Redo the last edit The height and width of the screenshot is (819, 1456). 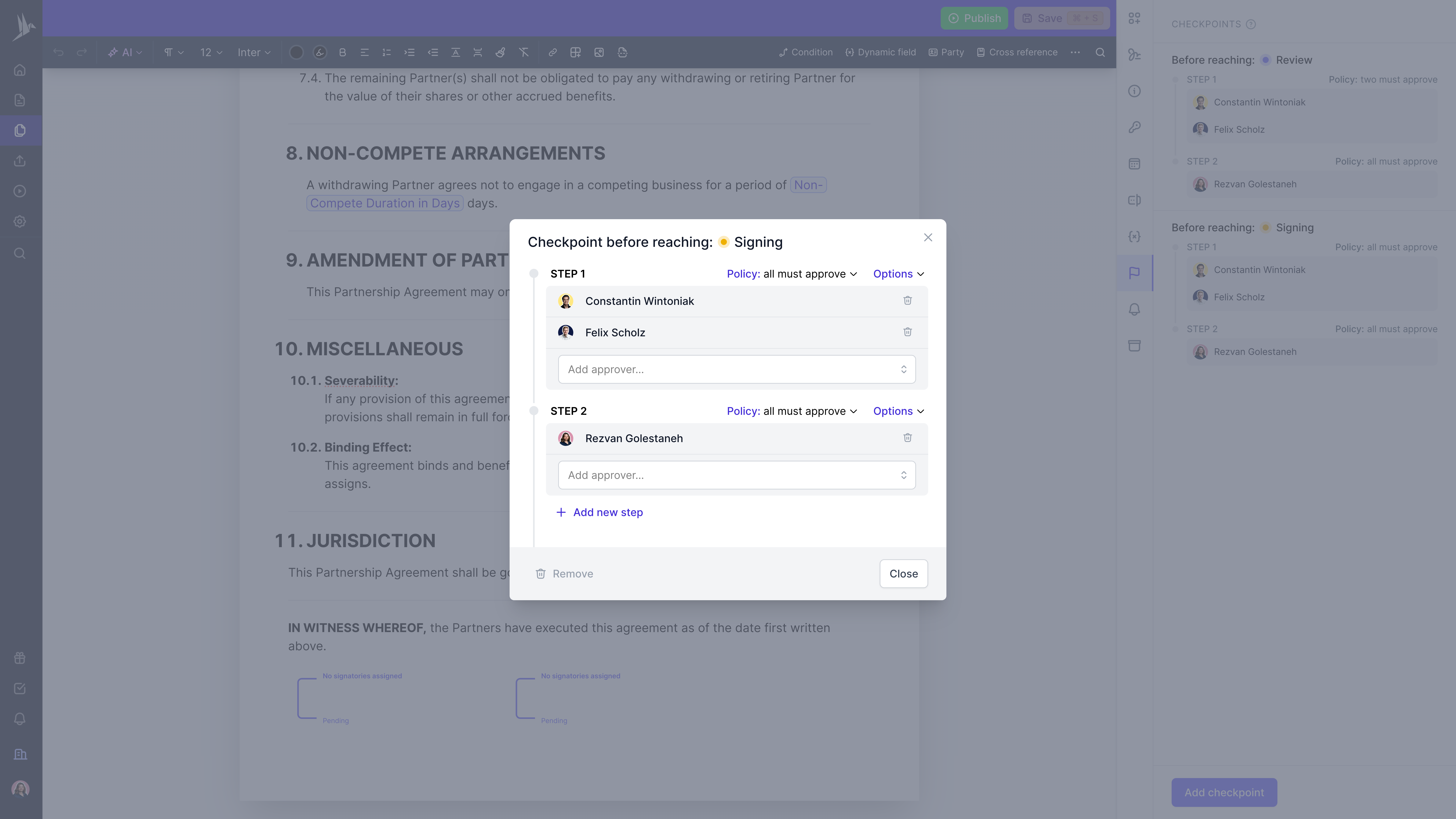click(x=82, y=53)
